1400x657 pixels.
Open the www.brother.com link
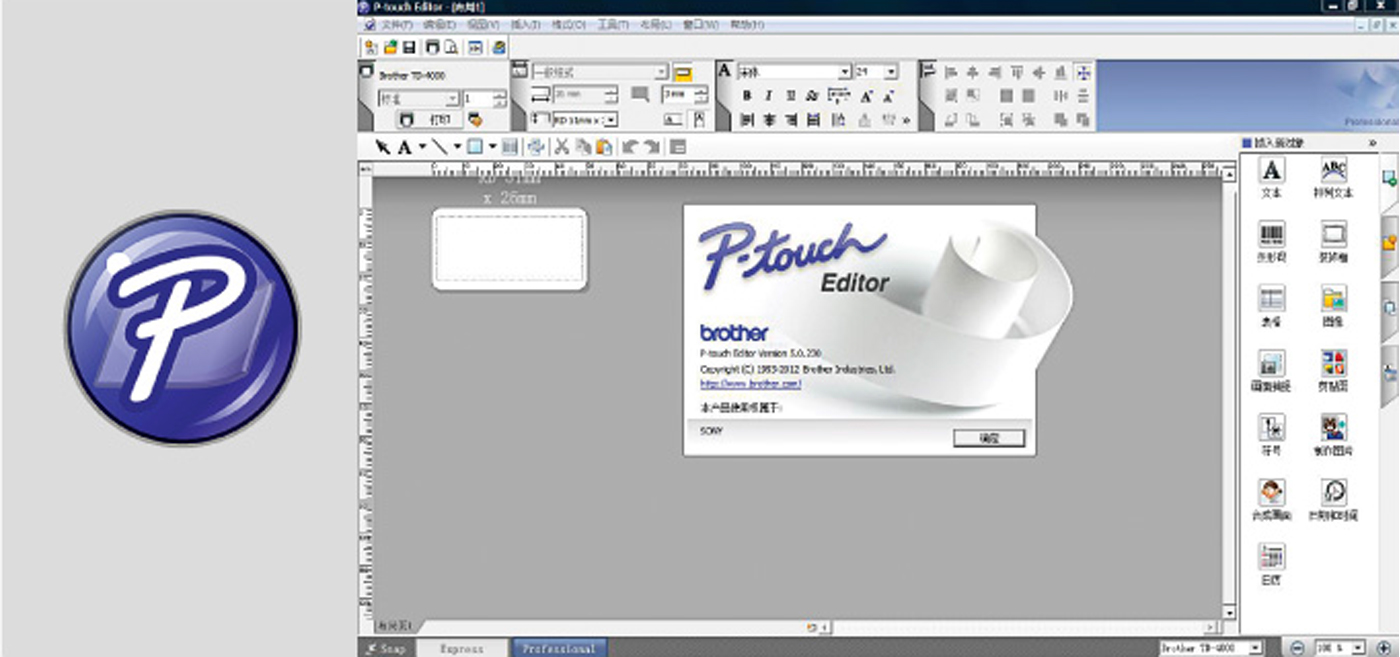click(x=751, y=383)
